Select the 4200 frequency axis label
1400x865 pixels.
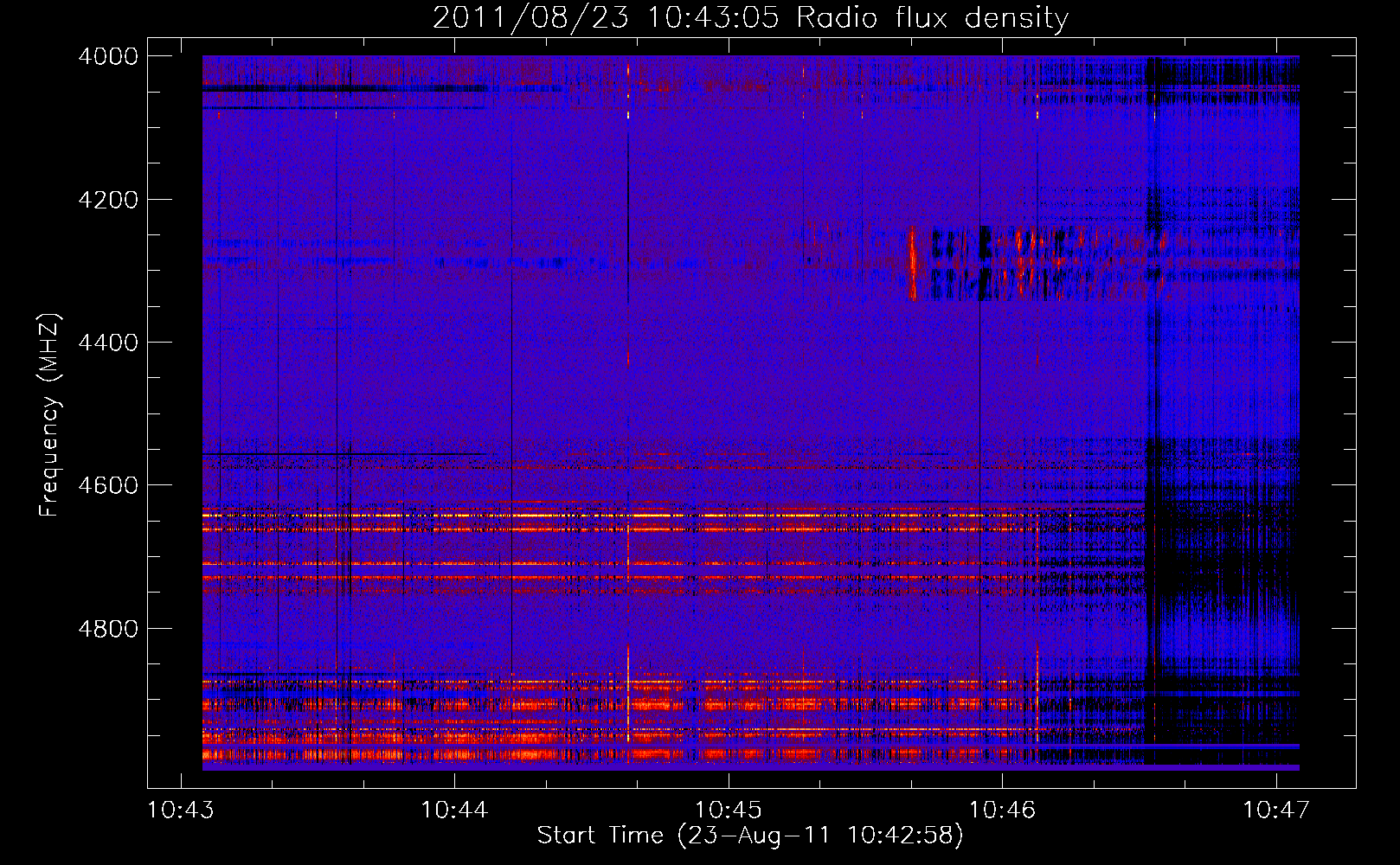(x=108, y=200)
